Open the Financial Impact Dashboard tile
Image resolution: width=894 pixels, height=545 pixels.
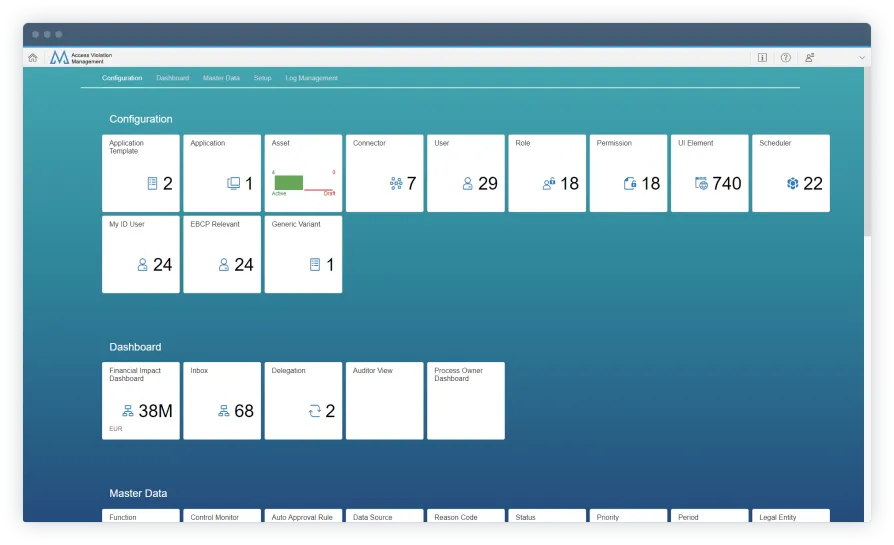pos(141,400)
